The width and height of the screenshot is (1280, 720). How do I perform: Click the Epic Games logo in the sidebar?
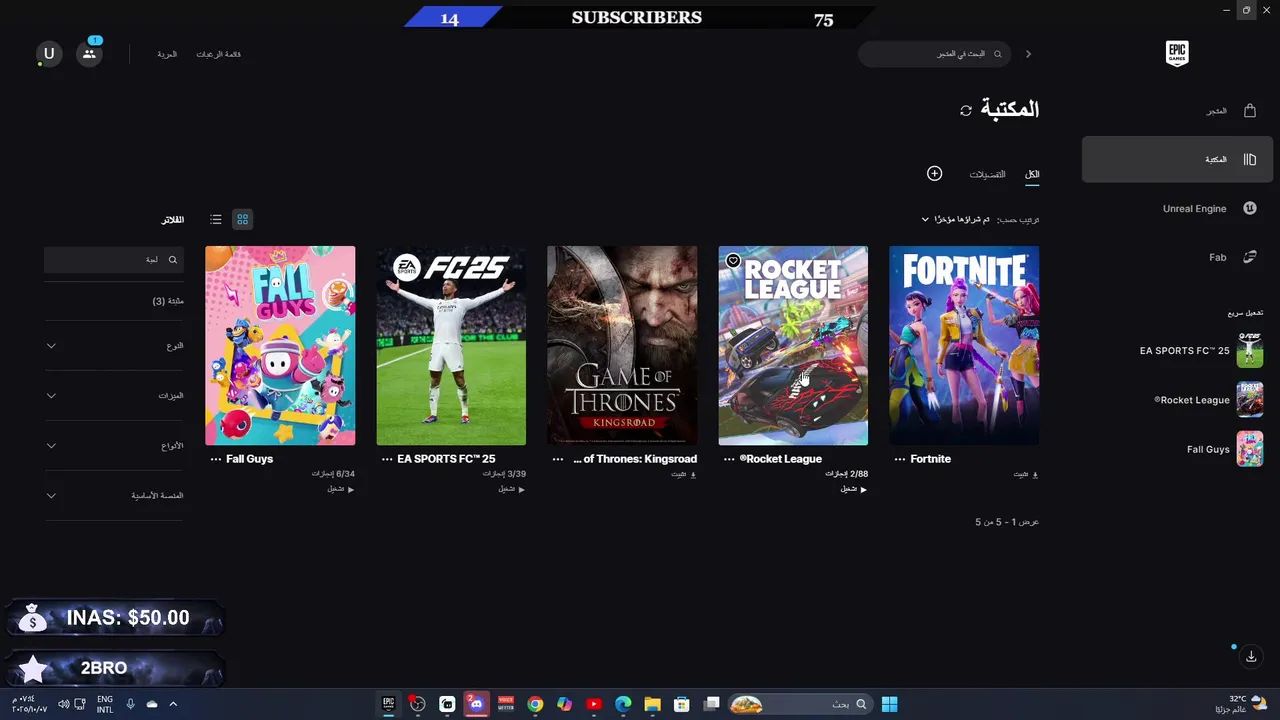(x=1177, y=54)
